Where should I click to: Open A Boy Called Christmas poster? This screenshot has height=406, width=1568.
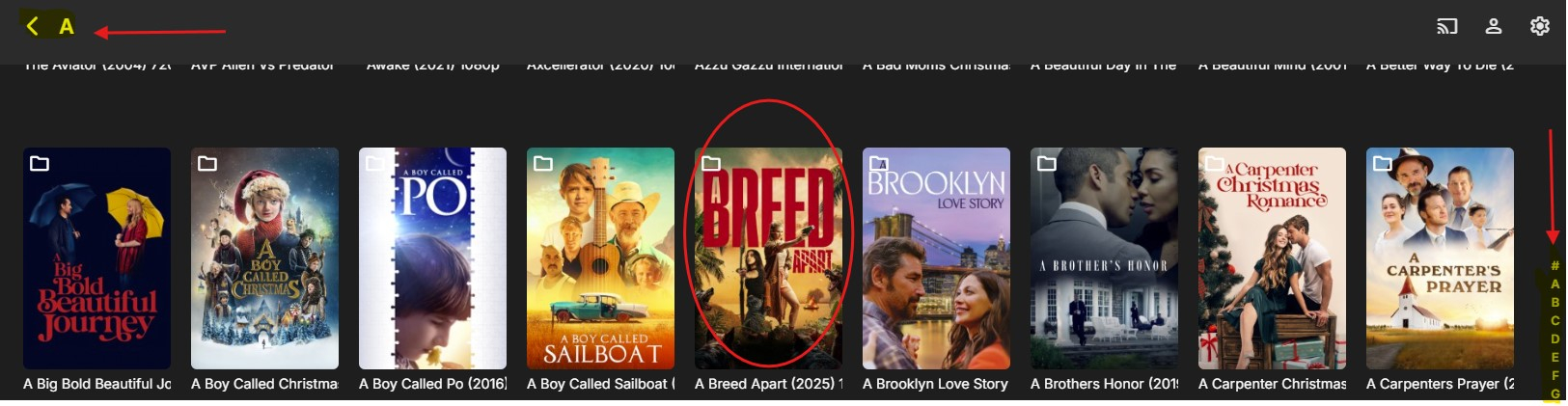point(264,258)
